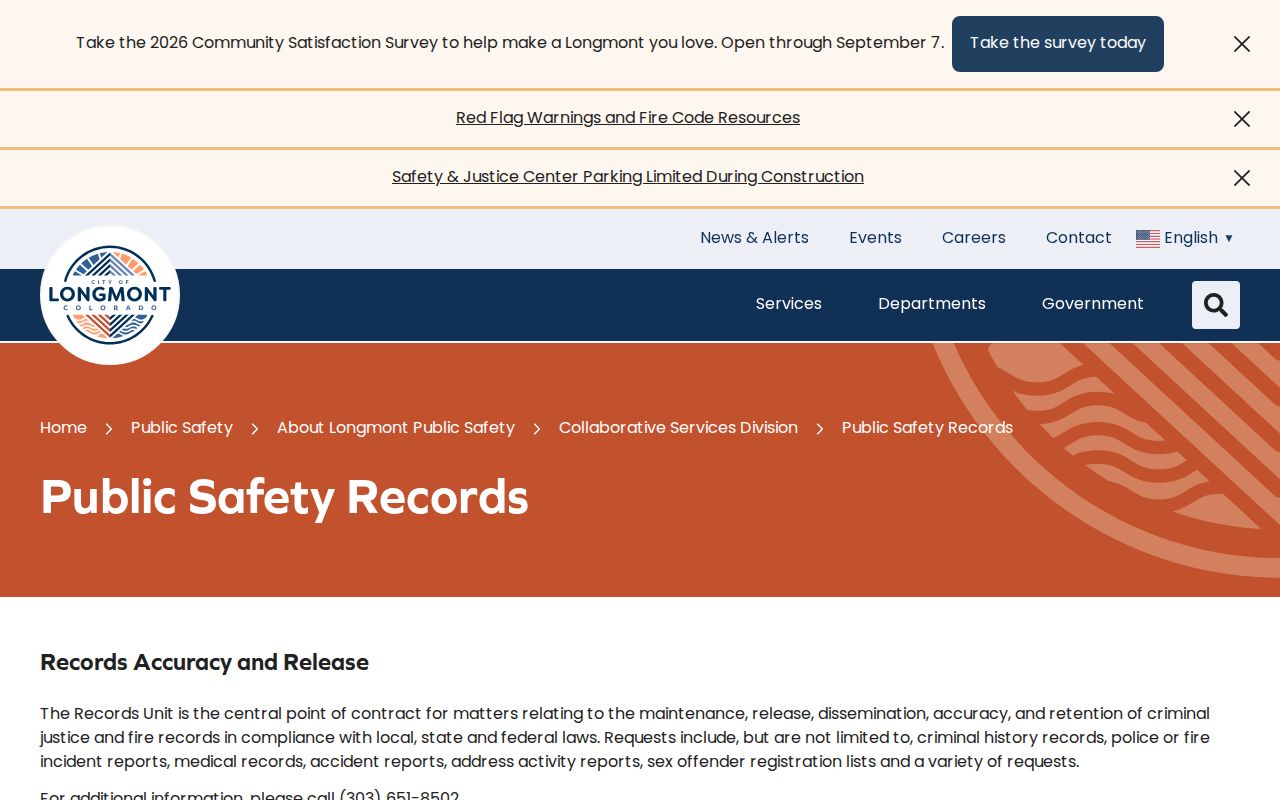Click the survey banner text about 2026 survey
This screenshot has height=800, width=1280.
pos(510,43)
